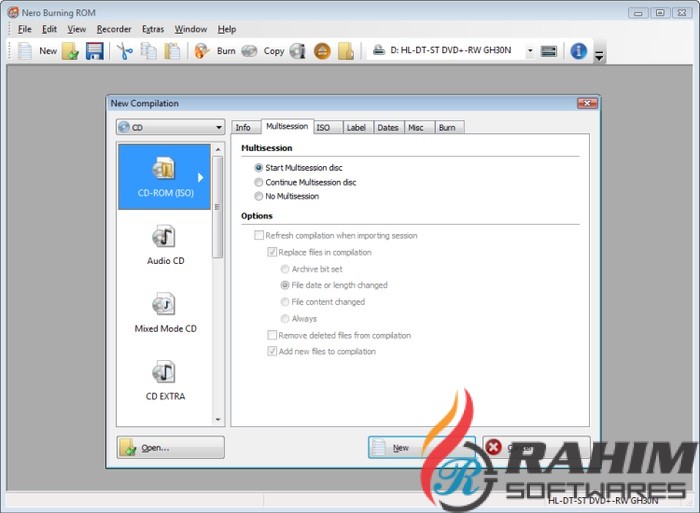Screen dimensions: 700x513
Task: Select File content changed radio option
Action: [322, 302]
